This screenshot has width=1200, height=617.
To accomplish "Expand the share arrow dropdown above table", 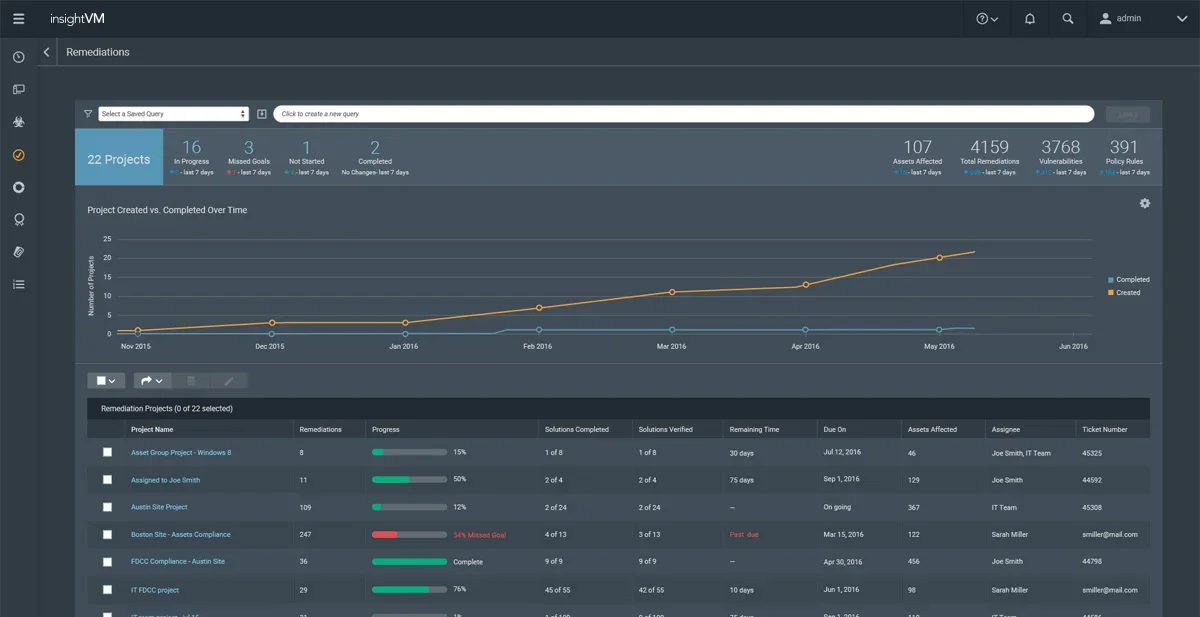I will pyautogui.click(x=151, y=381).
